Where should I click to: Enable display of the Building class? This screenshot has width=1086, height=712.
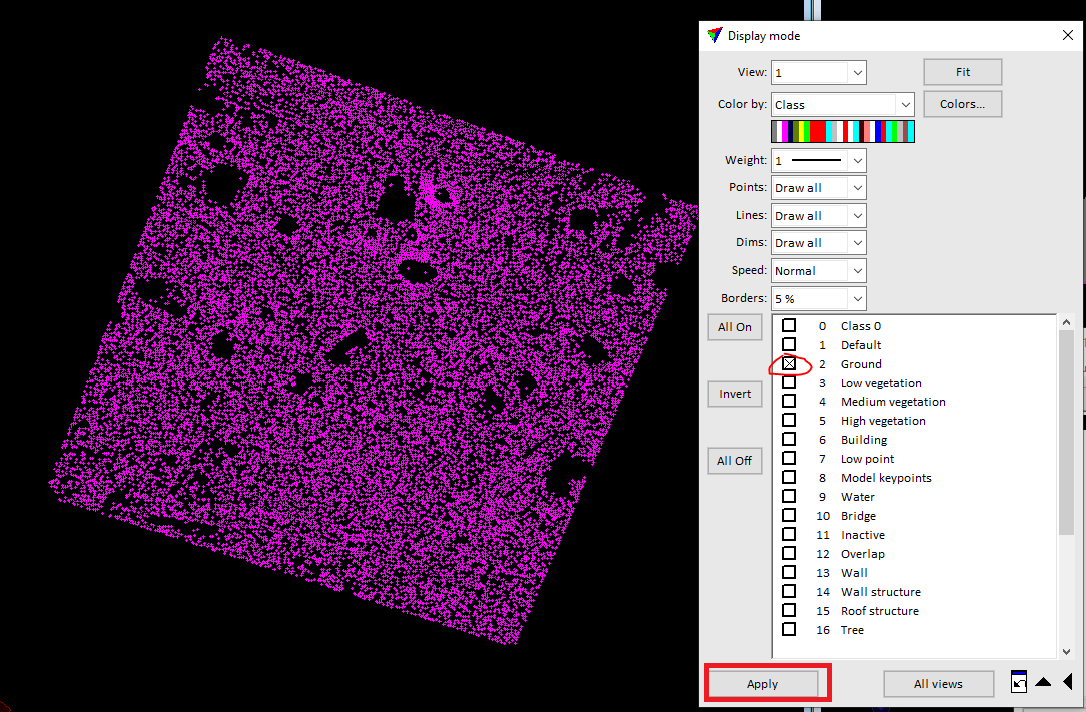pos(789,438)
